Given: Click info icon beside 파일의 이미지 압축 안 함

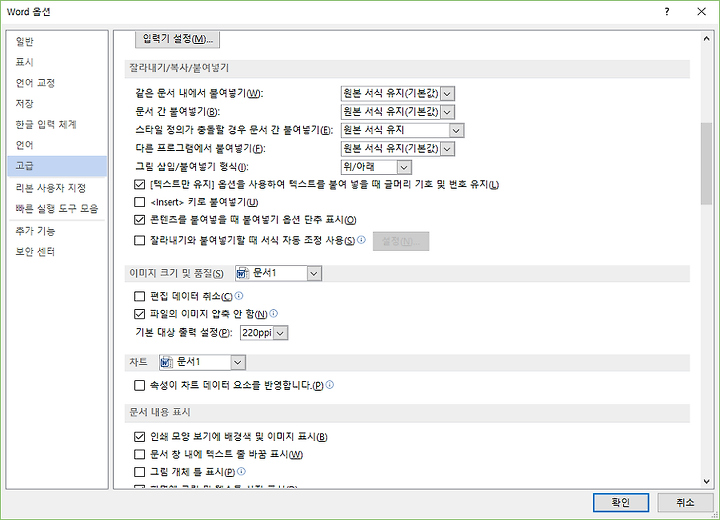Looking at the screenshot, I should point(274,313).
